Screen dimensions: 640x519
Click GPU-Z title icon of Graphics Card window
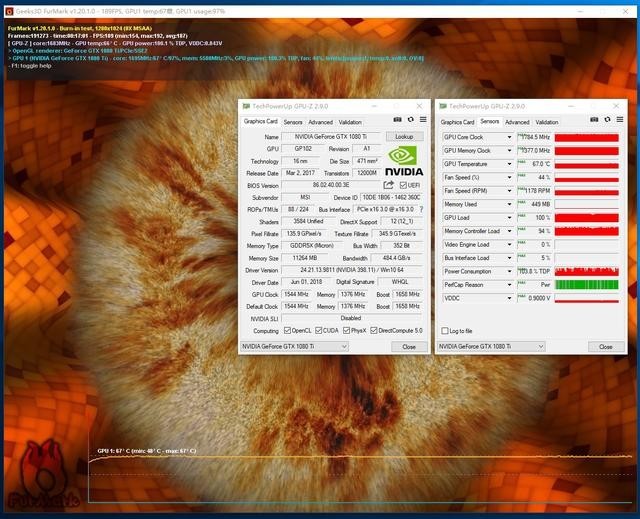(x=246, y=106)
